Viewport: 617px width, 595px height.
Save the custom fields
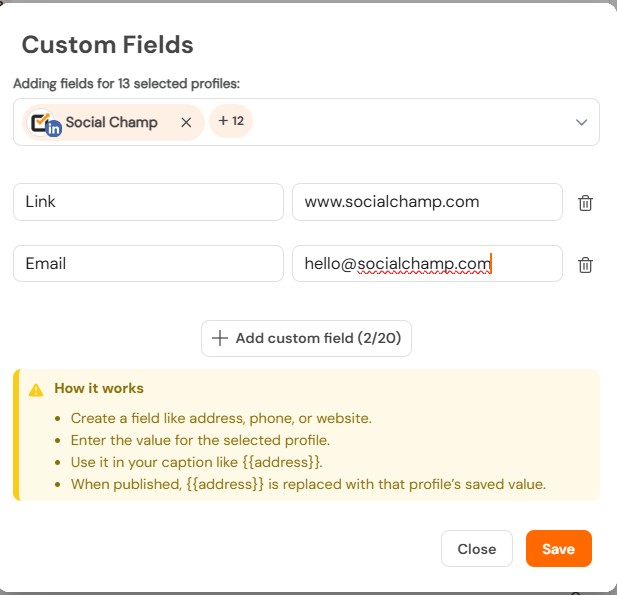click(x=558, y=549)
